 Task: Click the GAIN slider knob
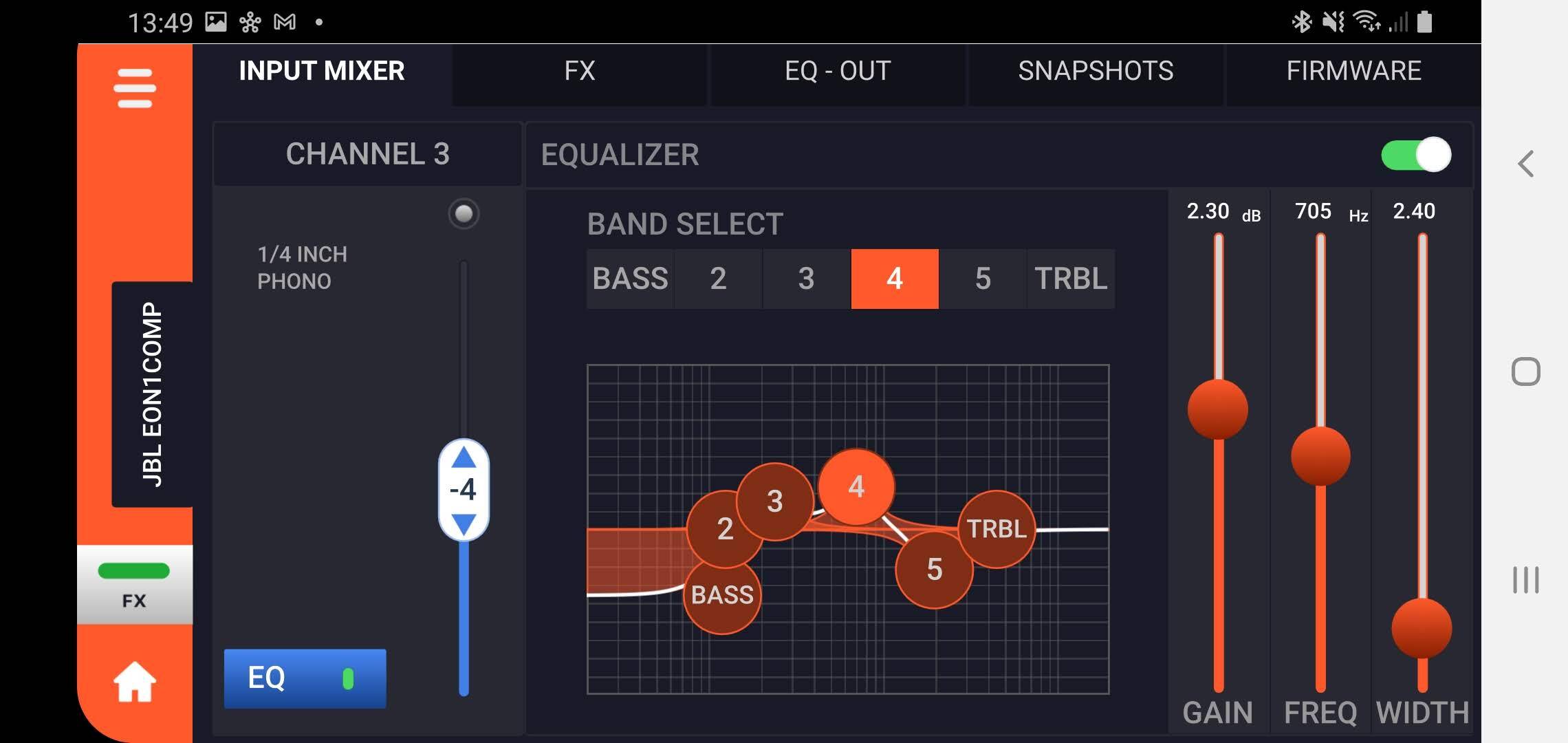[1218, 409]
